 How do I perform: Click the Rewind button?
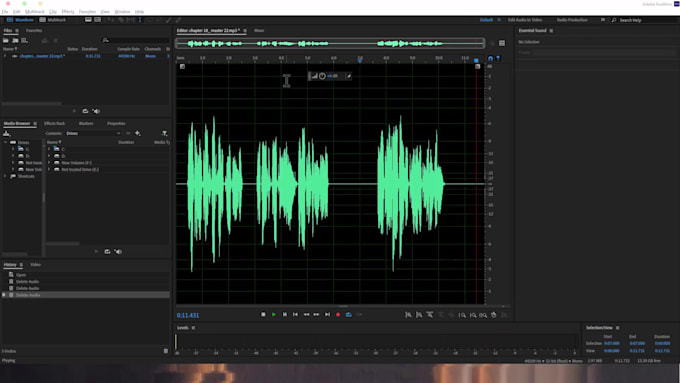[x=306, y=314]
